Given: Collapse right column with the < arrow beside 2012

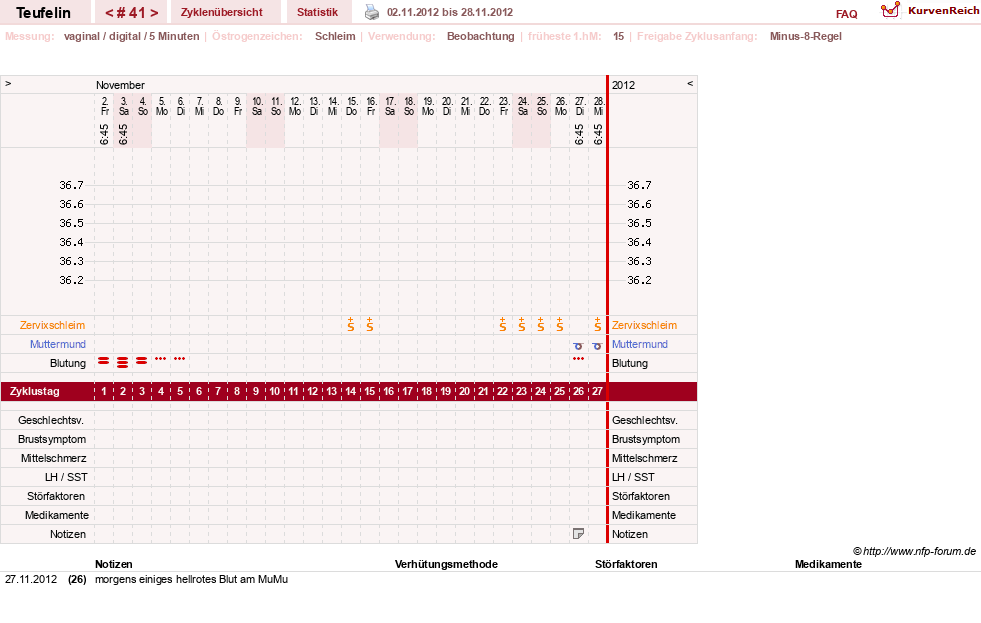Looking at the screenshot, I should coord(690,83).
